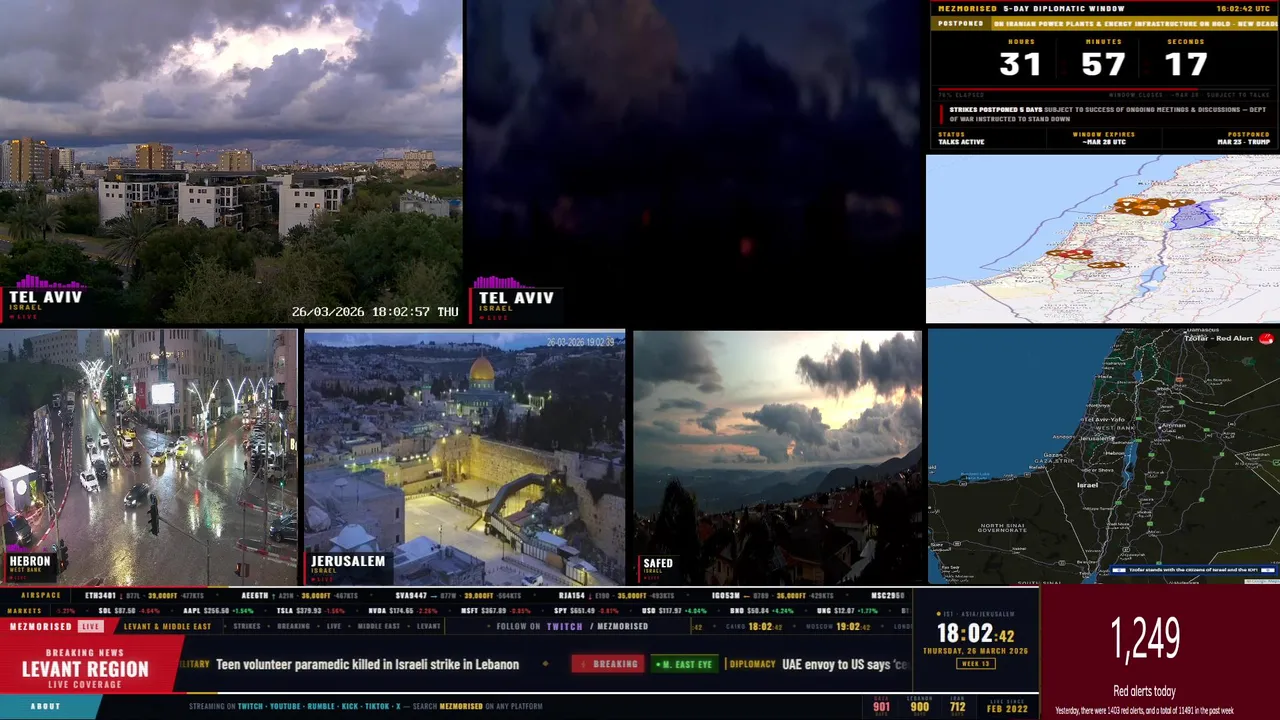Select the Hebron street camera feed
The width and height of the screenshot is (1280, 720).
pos(149,457)
